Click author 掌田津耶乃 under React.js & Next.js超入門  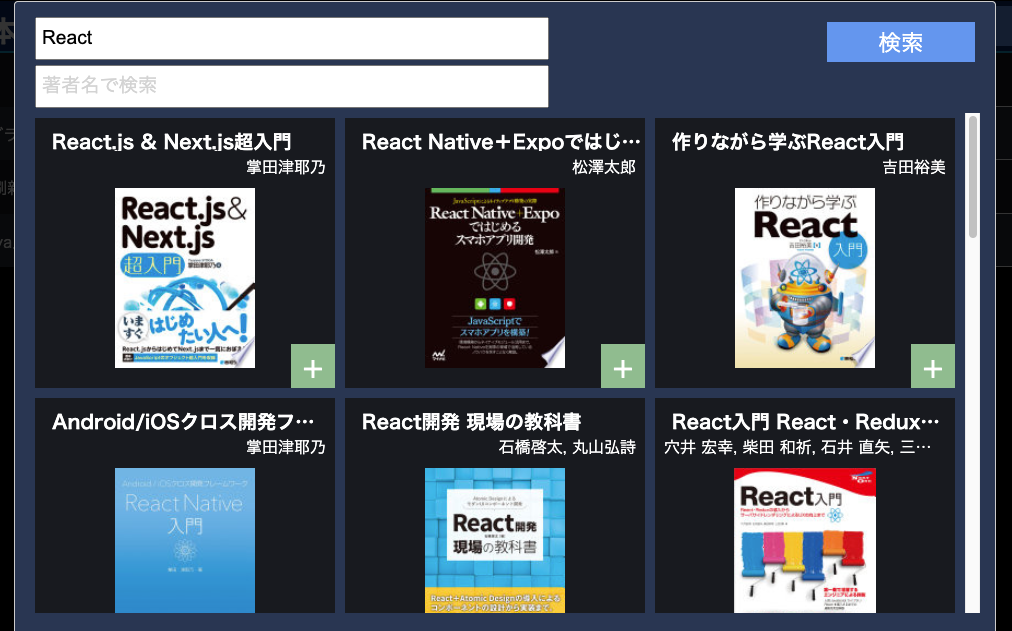click(286, 168)
